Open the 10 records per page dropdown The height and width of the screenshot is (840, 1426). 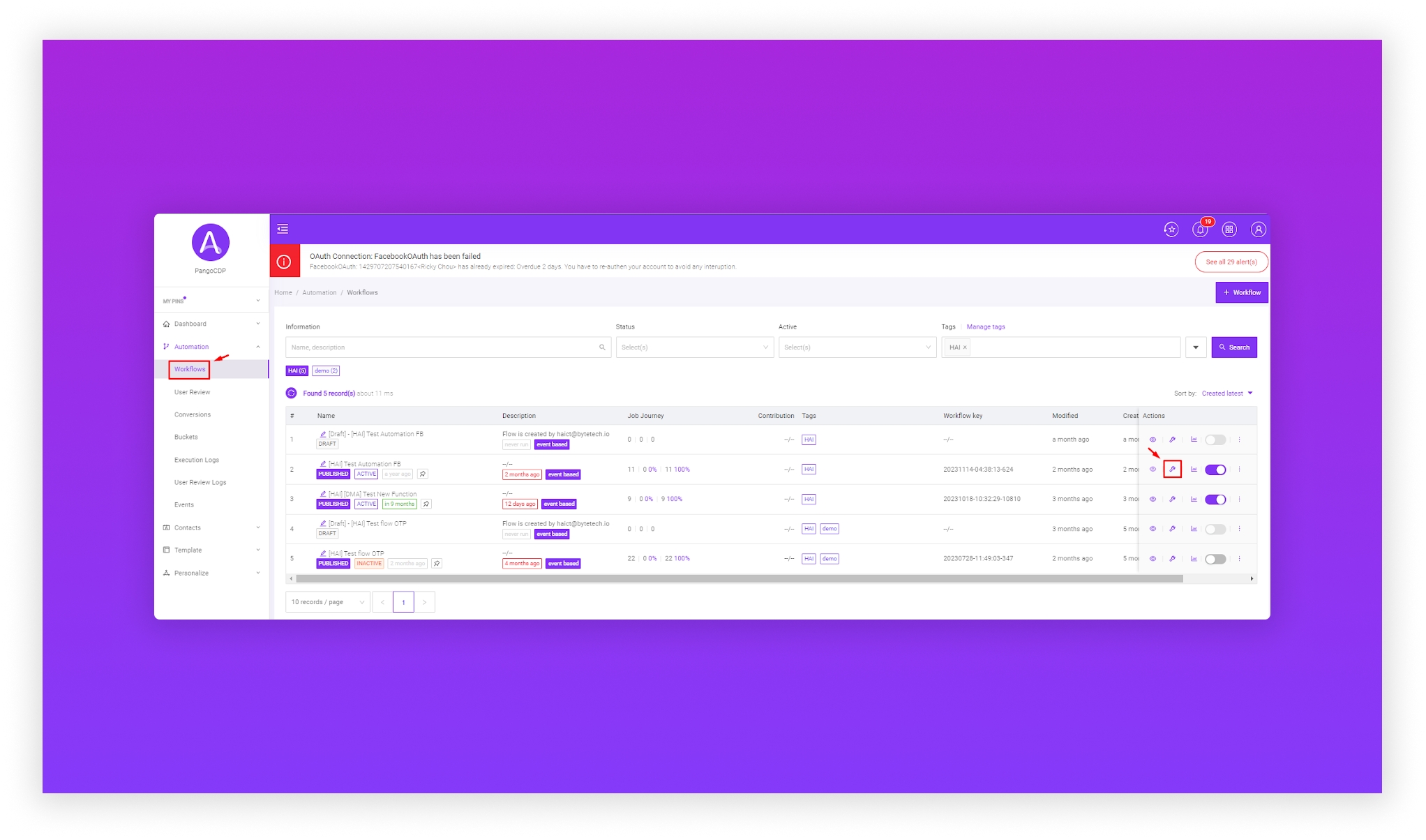point(327,602)
